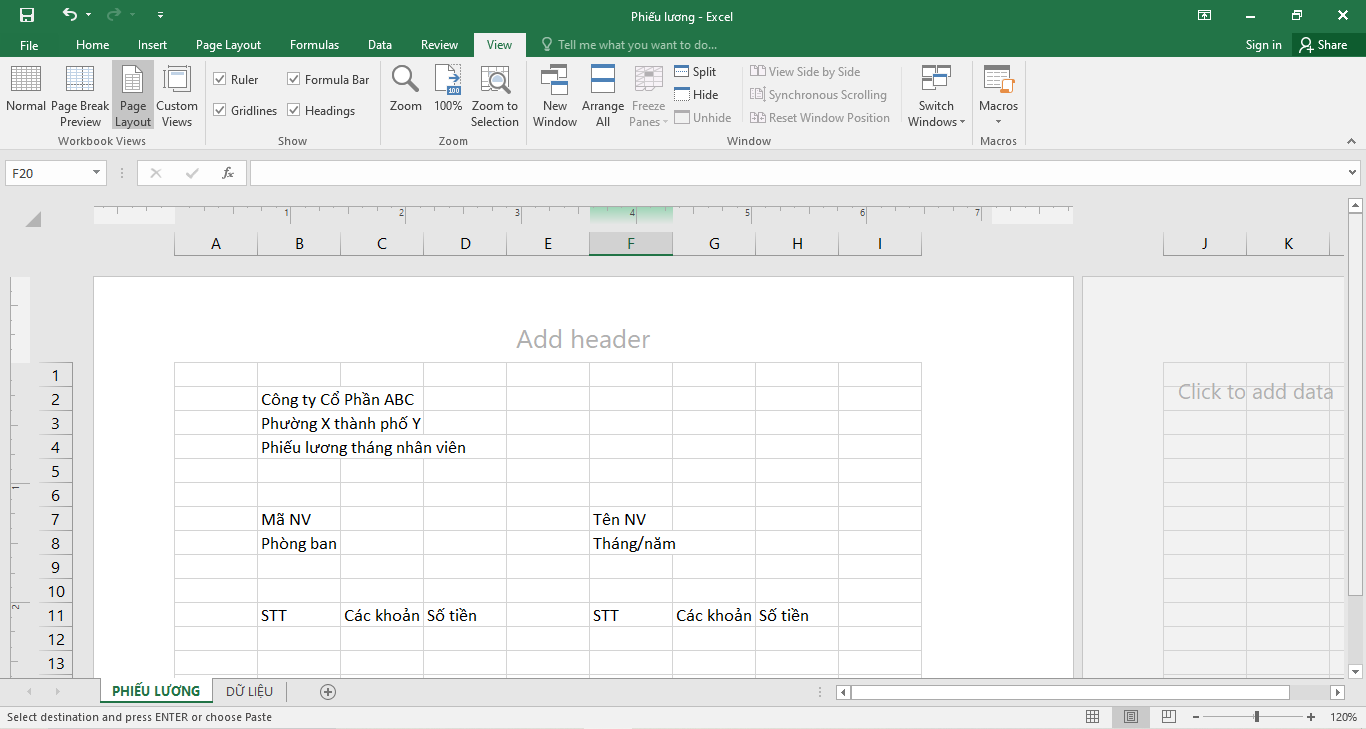1366x729 pixels.
Task: Set zoom to 100%
Action: [x=448, y=89]
